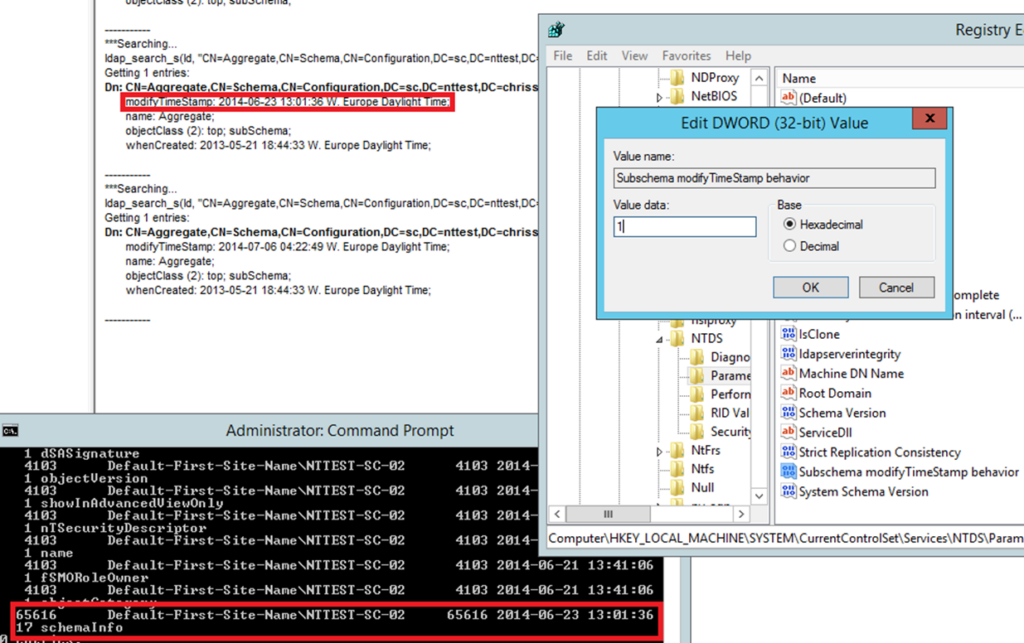The width and height of the screenshot is (1024, 643).
Task: Click the System Schema Version value icon
Action: tap(788, 491)
